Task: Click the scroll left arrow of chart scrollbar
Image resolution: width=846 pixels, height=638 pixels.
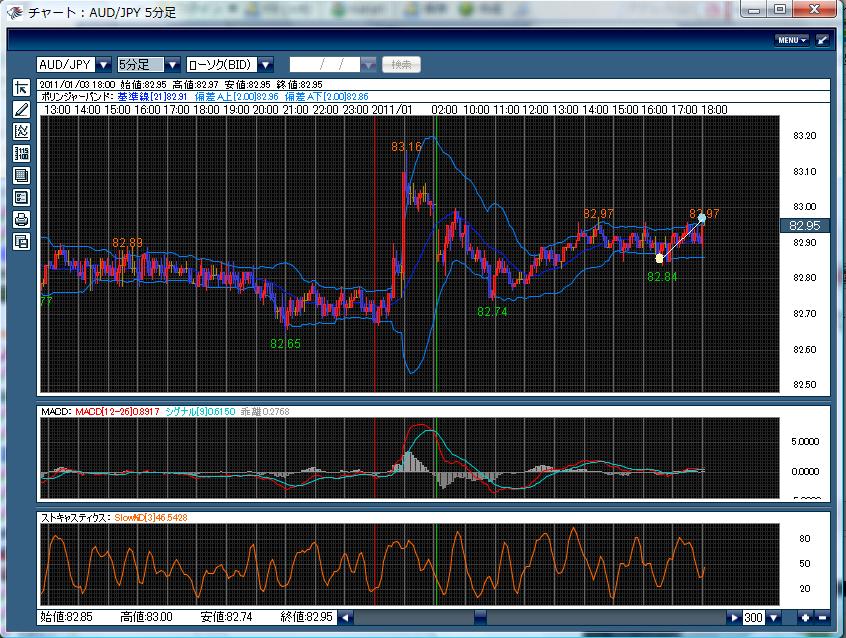Action: (346, 617)
